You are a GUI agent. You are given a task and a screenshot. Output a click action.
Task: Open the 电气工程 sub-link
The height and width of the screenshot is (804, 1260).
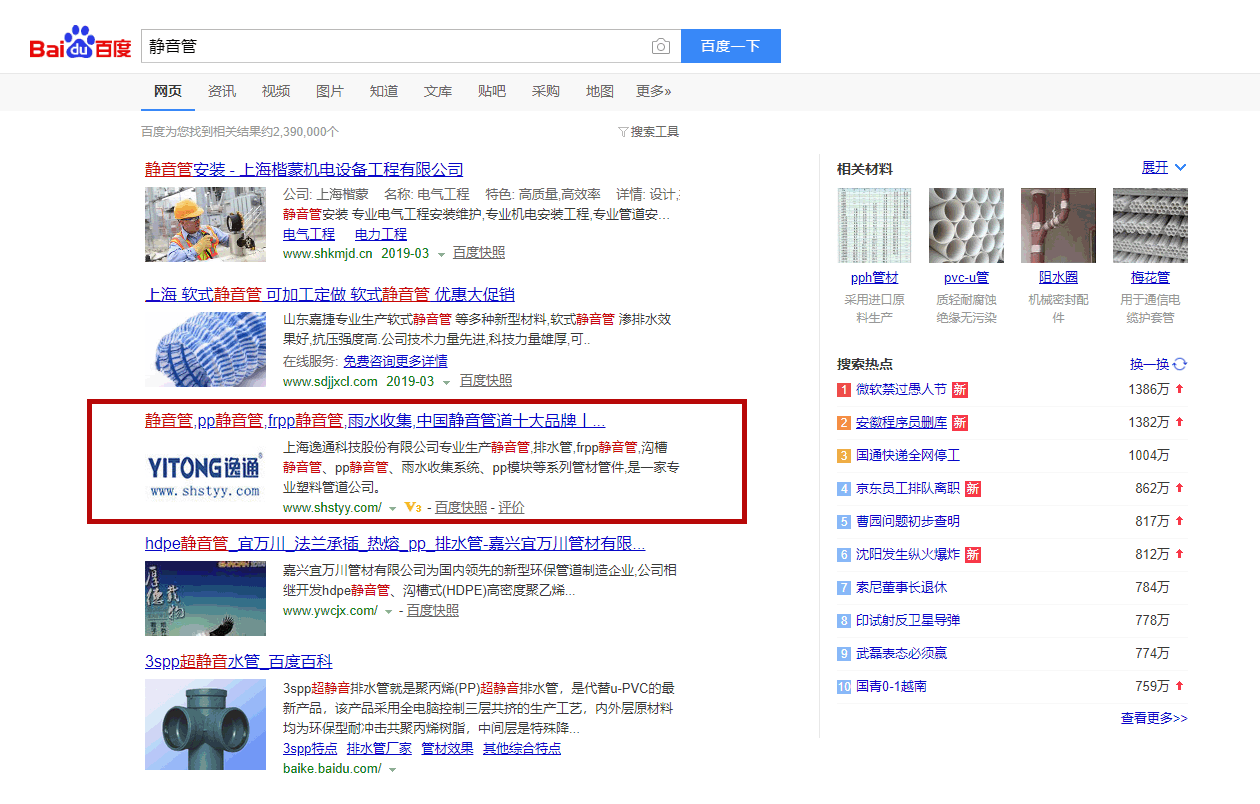pos(309,234)
